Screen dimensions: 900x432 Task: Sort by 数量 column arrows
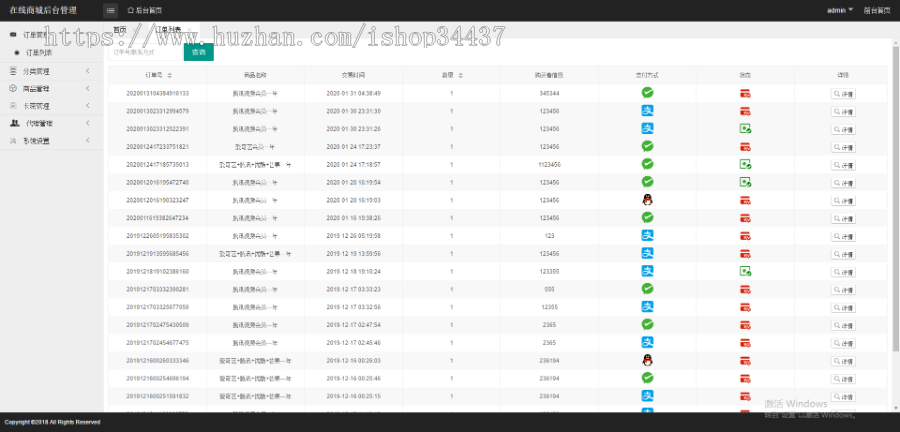(x=460, y=75)
